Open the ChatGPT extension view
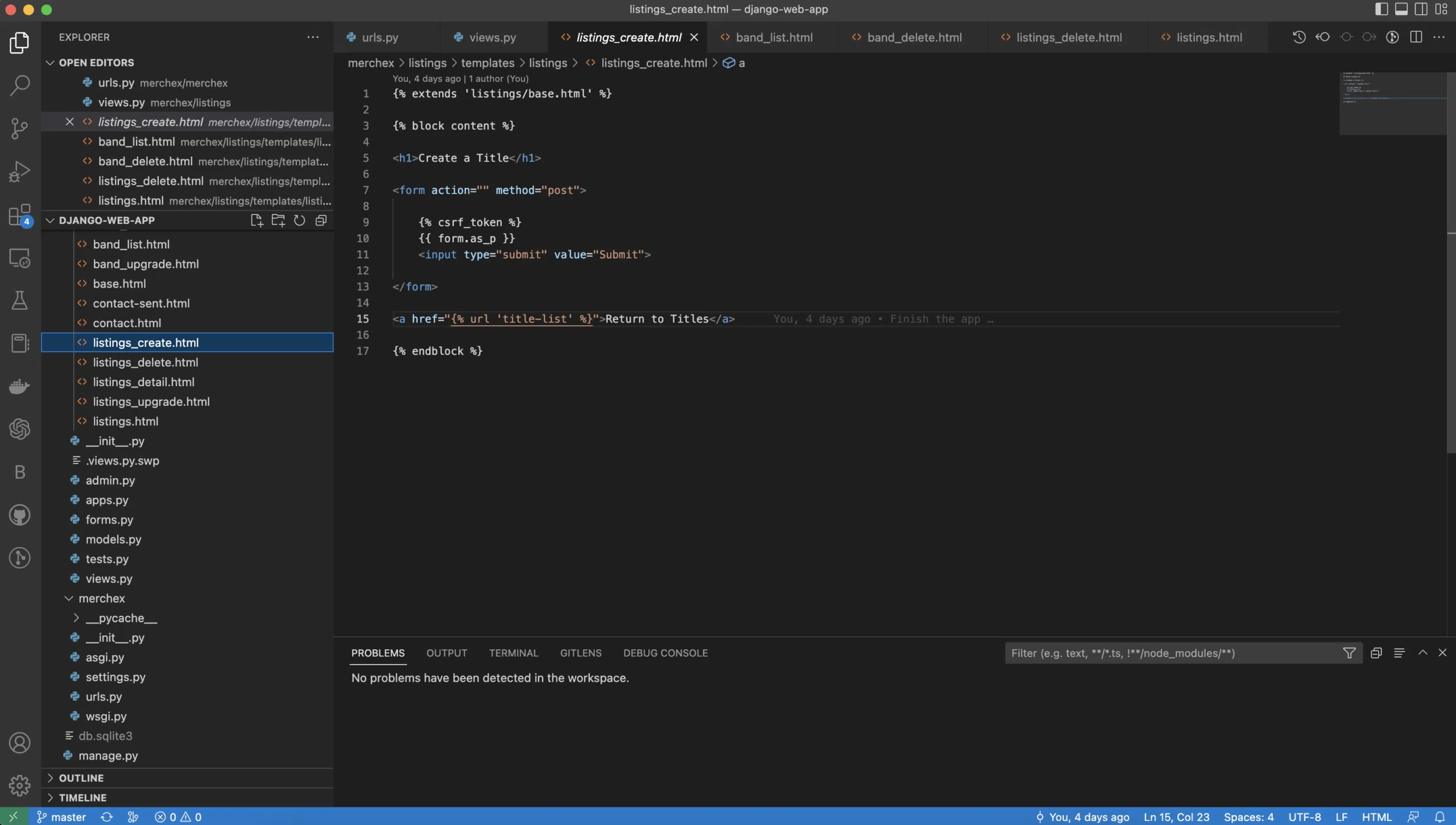 coord(20,429)
